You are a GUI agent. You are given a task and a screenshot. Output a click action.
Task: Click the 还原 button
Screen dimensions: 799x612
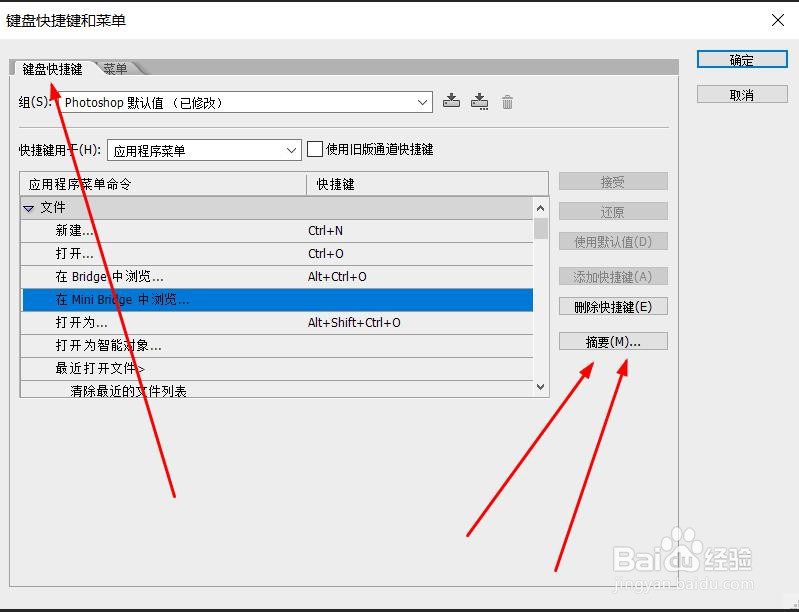tap(613, 211)
